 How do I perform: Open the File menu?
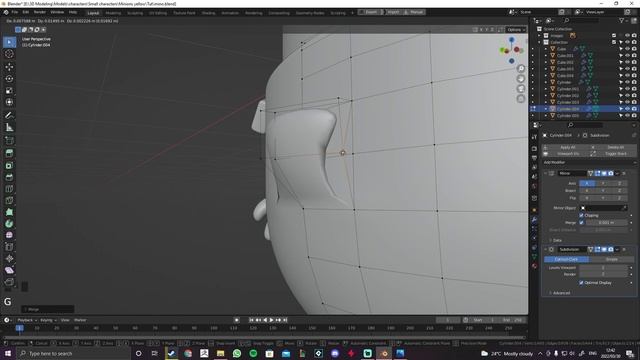click(15, 12)
